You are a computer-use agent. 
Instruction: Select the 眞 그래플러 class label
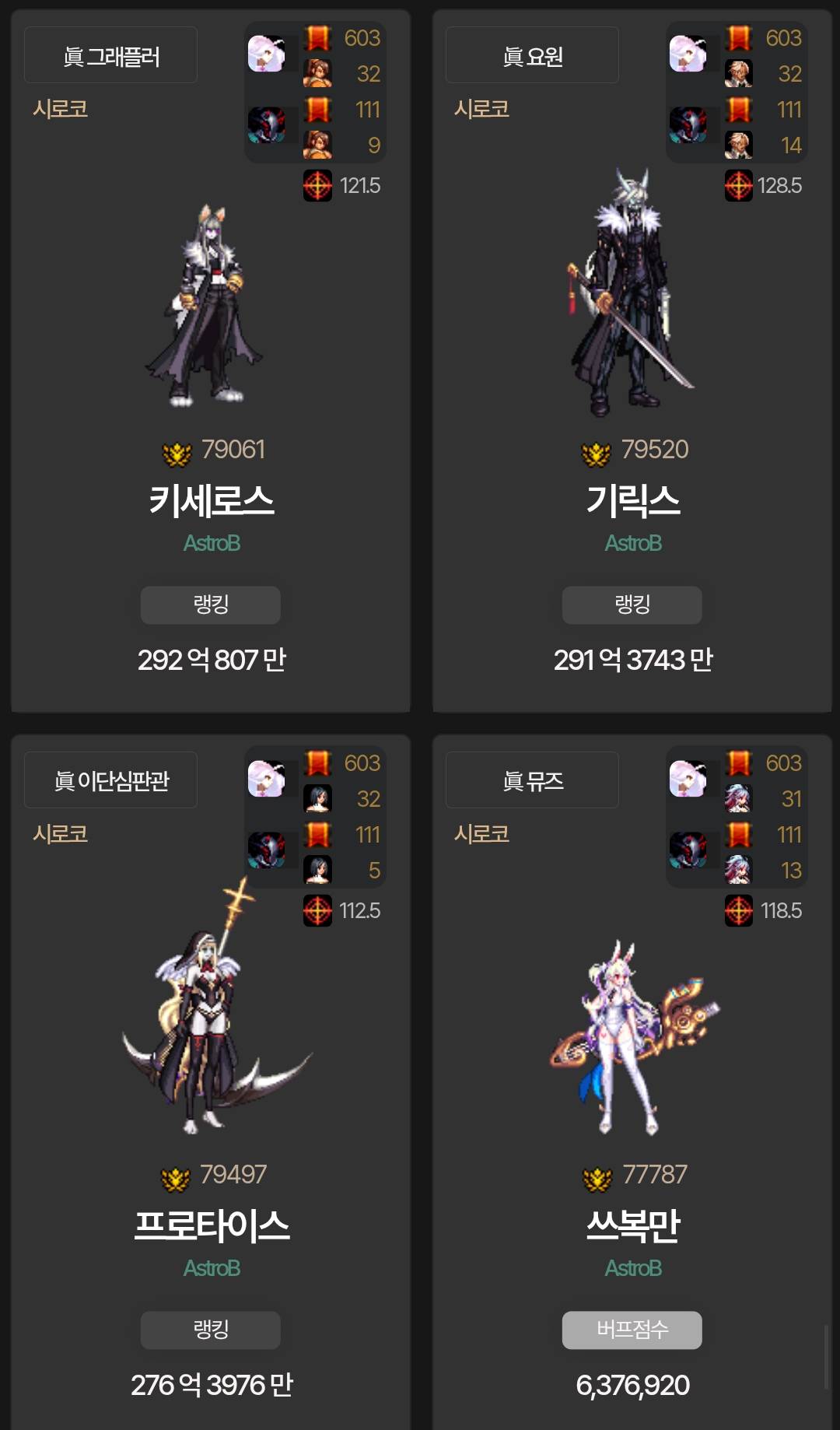pyautogui.click(x=111, y=55)
